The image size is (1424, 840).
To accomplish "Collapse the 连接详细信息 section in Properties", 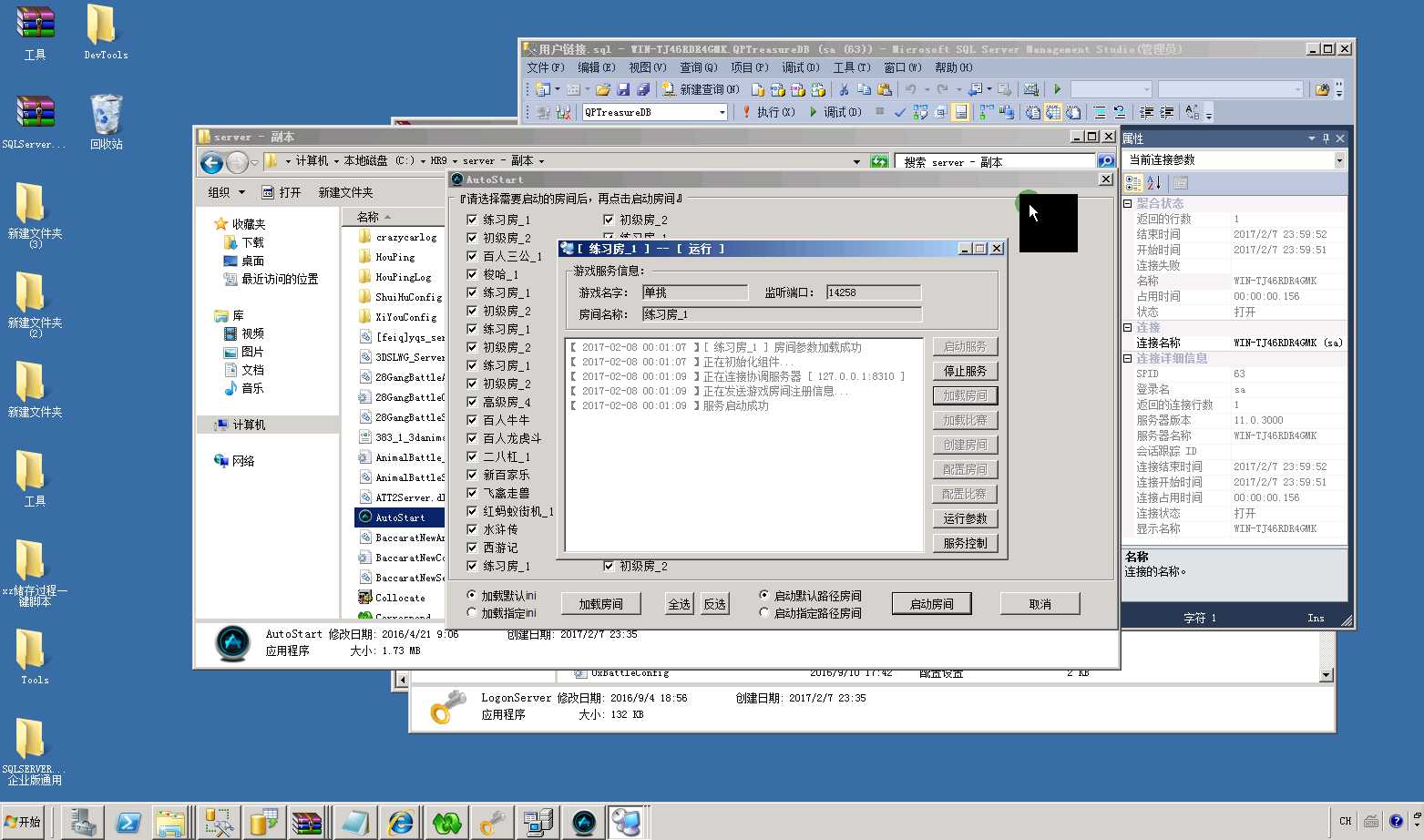I will tap(1128, 358).
